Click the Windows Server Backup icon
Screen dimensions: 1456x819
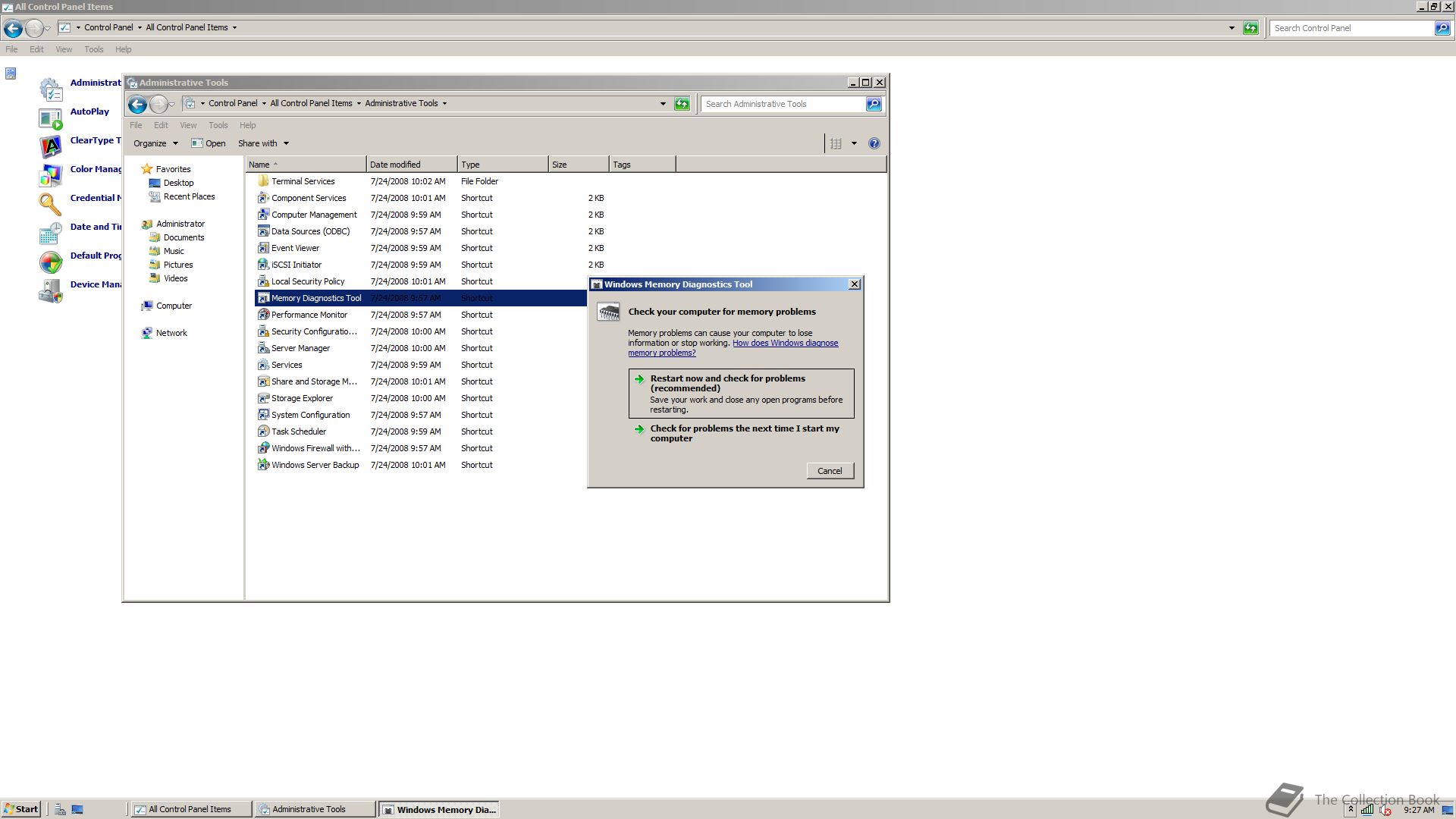(x=263, y=465)
